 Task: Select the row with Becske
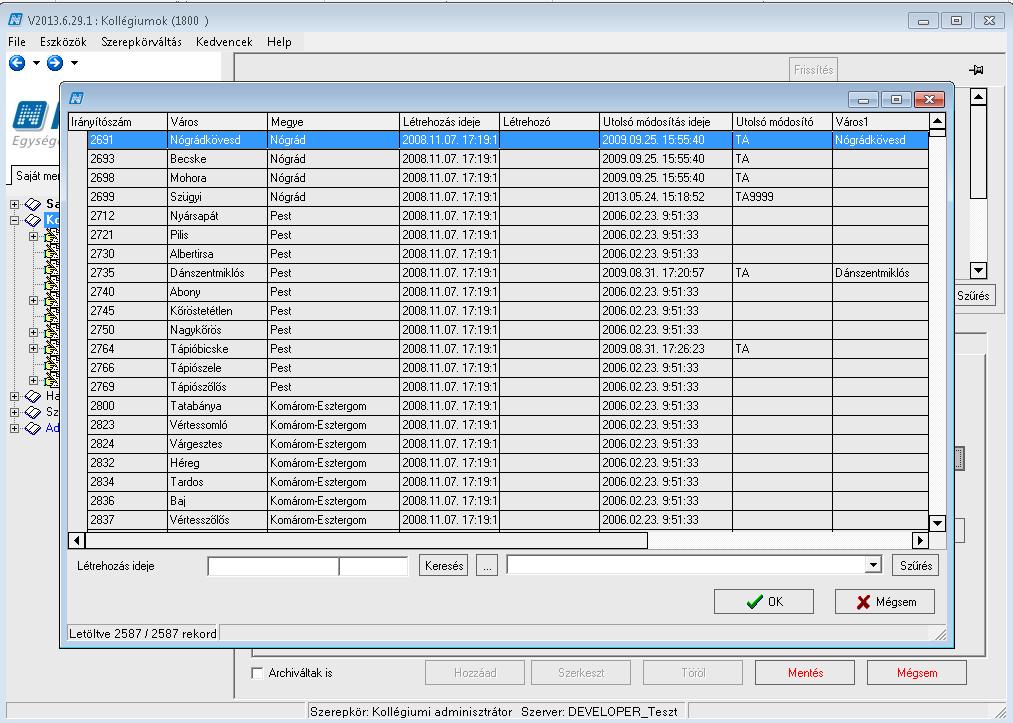(508, 159)
